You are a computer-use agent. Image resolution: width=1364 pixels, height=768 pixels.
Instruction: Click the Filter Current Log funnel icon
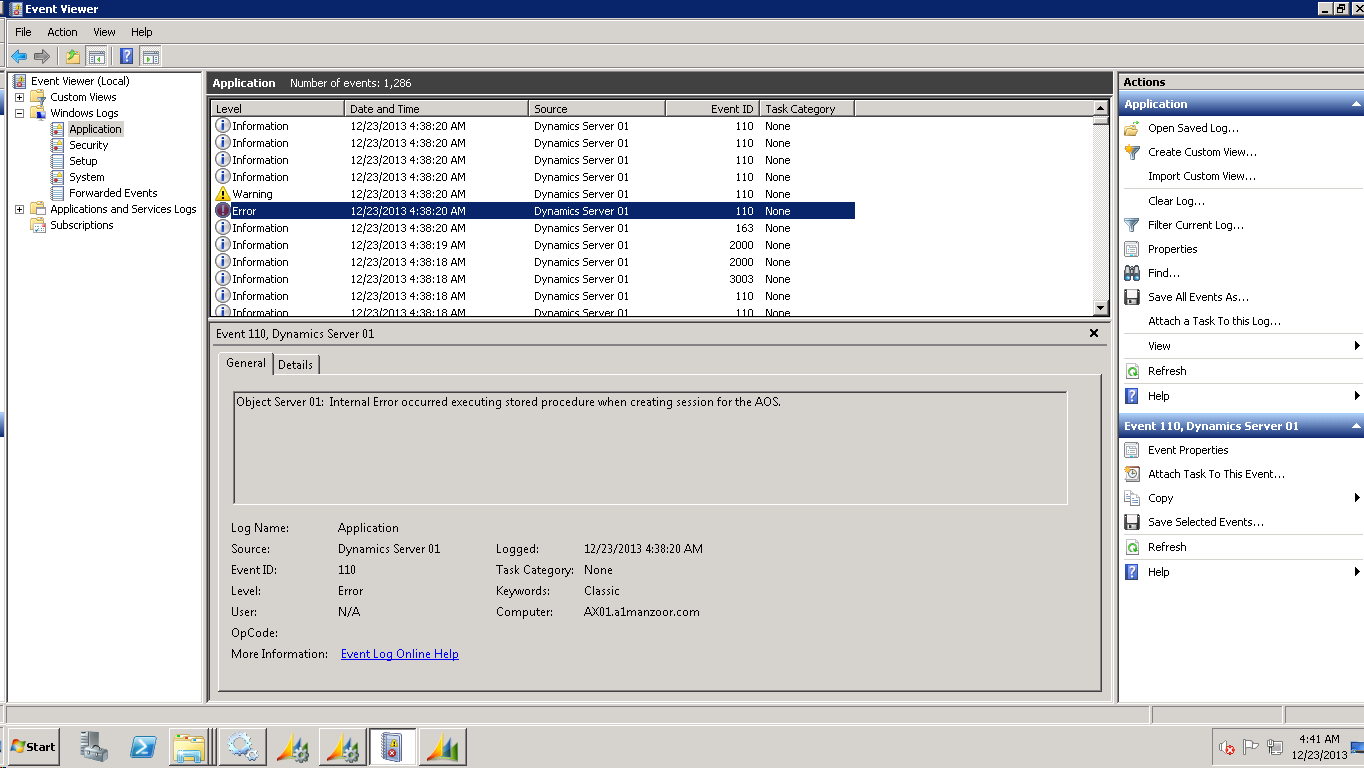(1130, 224)
